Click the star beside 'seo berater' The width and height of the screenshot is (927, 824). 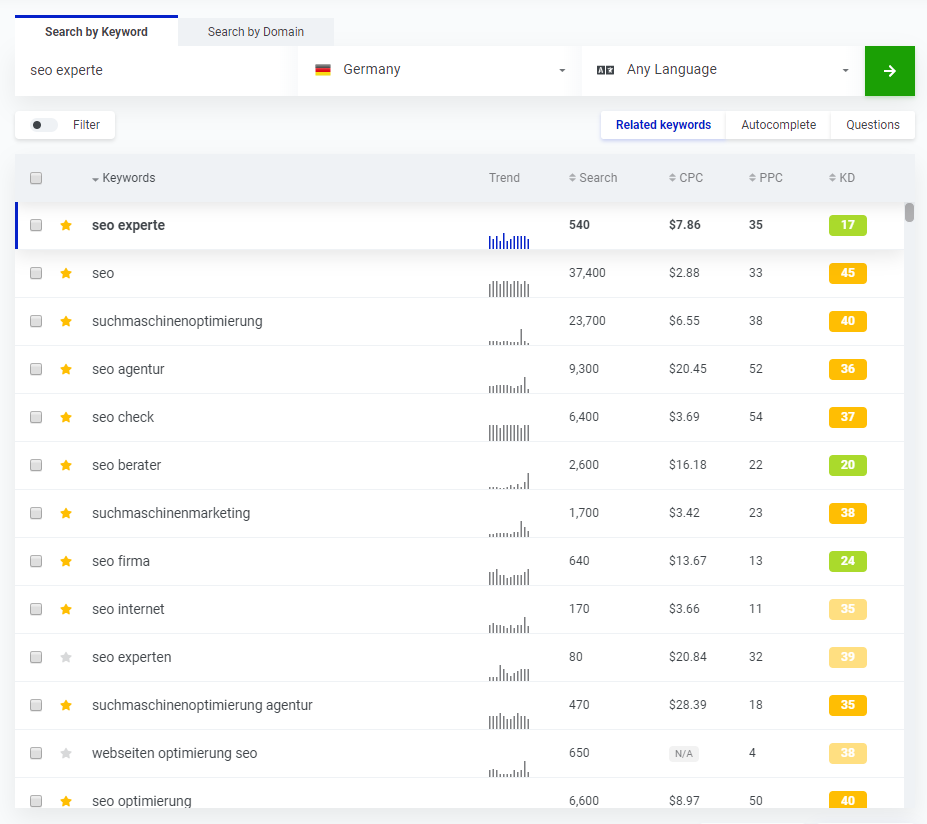pyautogui.click(x=66, y=465)
